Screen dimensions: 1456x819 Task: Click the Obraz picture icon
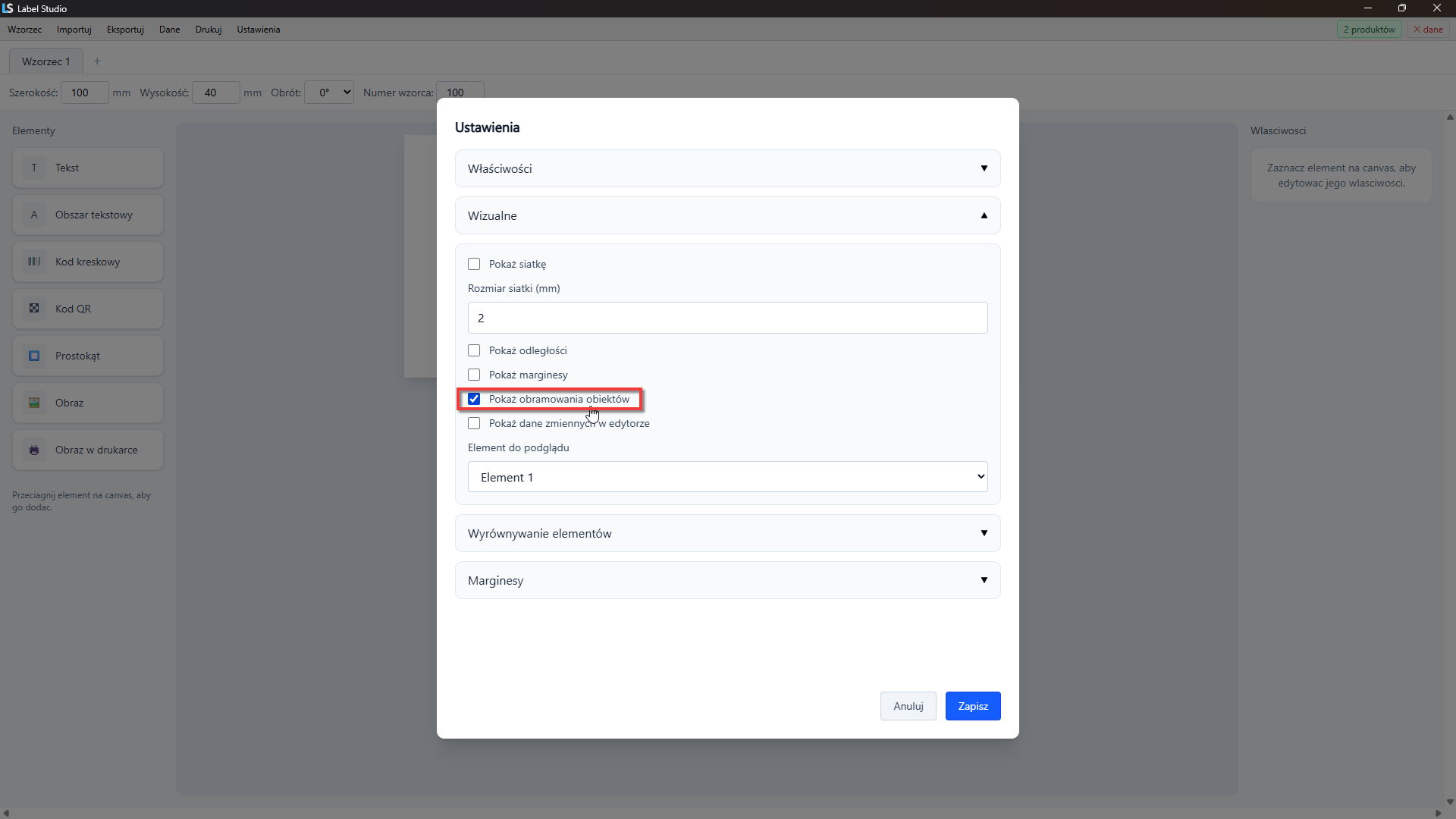click(x=34, y=403)
